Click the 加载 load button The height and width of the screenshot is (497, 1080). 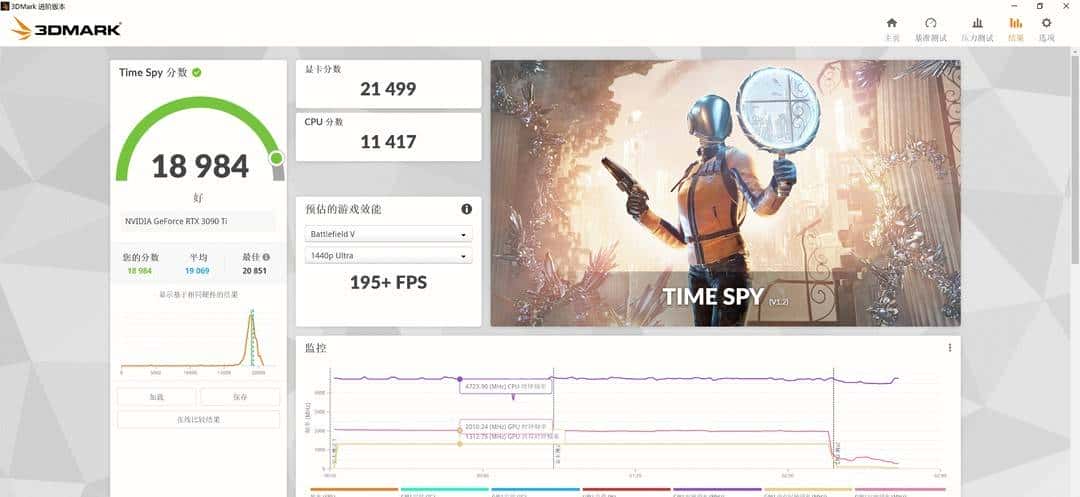pyautogui.click(x=156, y=397)
